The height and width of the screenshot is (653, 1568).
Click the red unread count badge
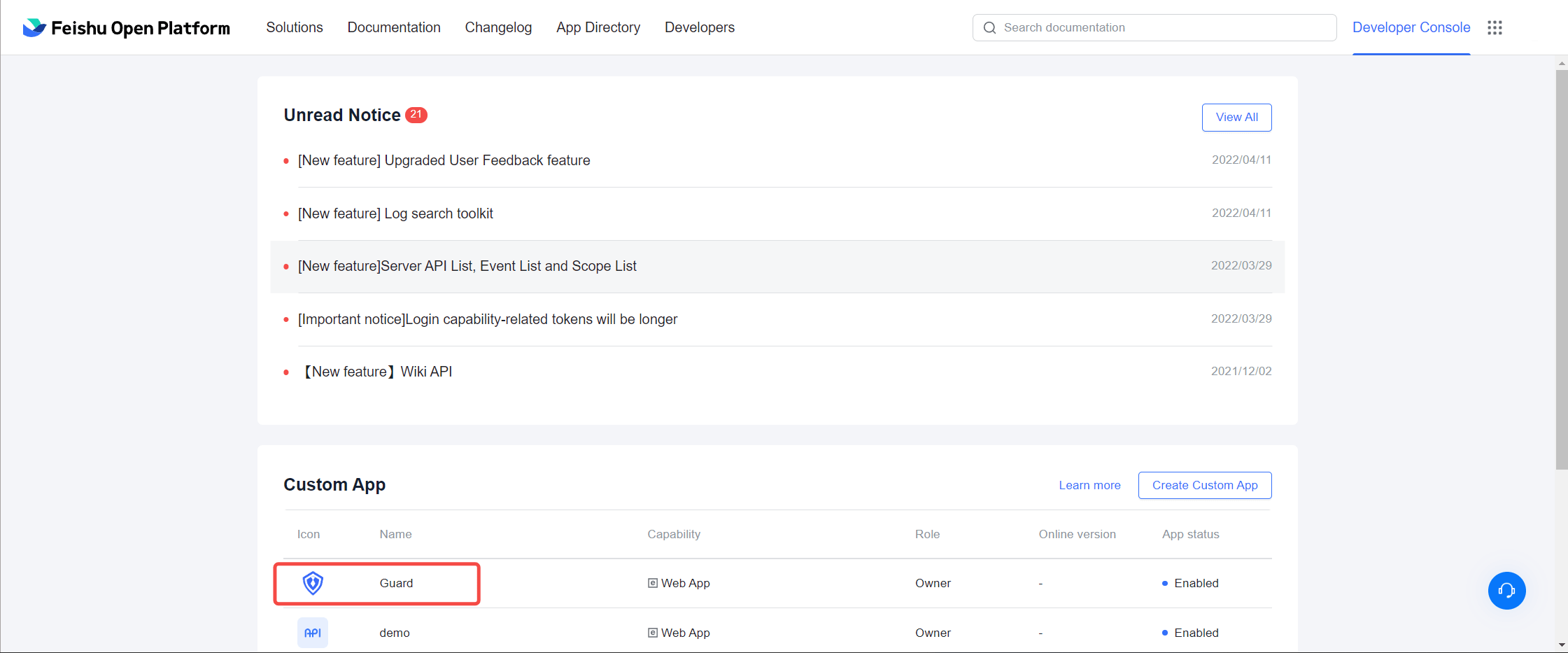coord(416,115)
